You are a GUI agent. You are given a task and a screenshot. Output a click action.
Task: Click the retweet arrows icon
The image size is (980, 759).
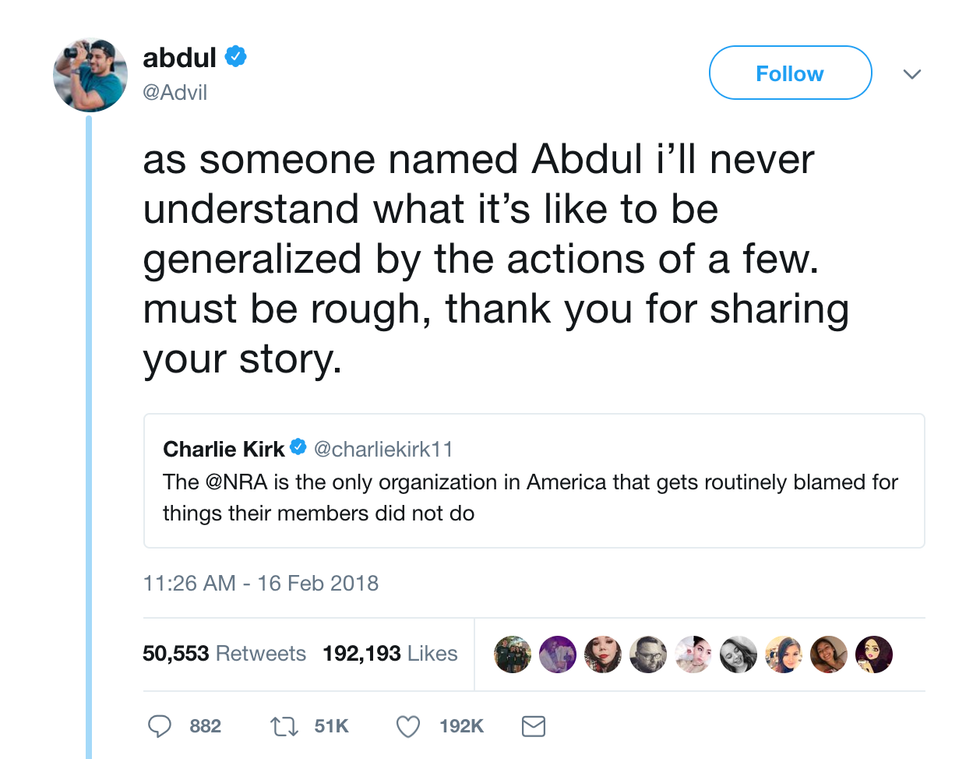coord(284,727)
